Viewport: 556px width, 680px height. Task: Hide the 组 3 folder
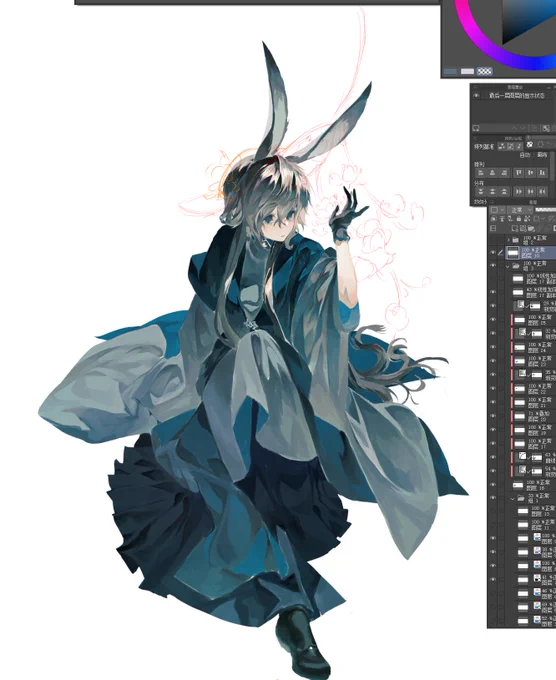[493, 265]
